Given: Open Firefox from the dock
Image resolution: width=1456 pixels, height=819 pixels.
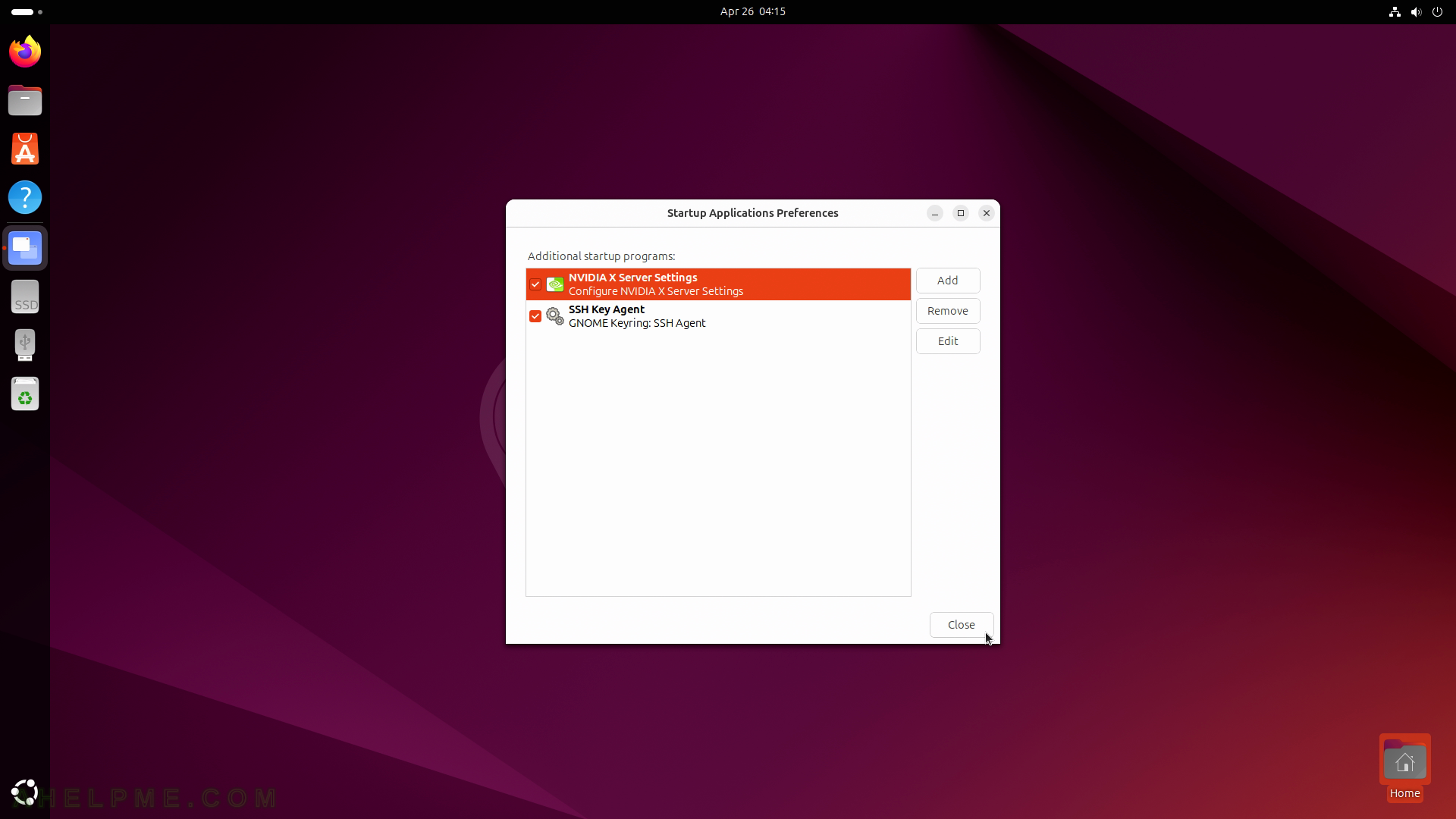Looking at the screenshot, I should [25, 52].
